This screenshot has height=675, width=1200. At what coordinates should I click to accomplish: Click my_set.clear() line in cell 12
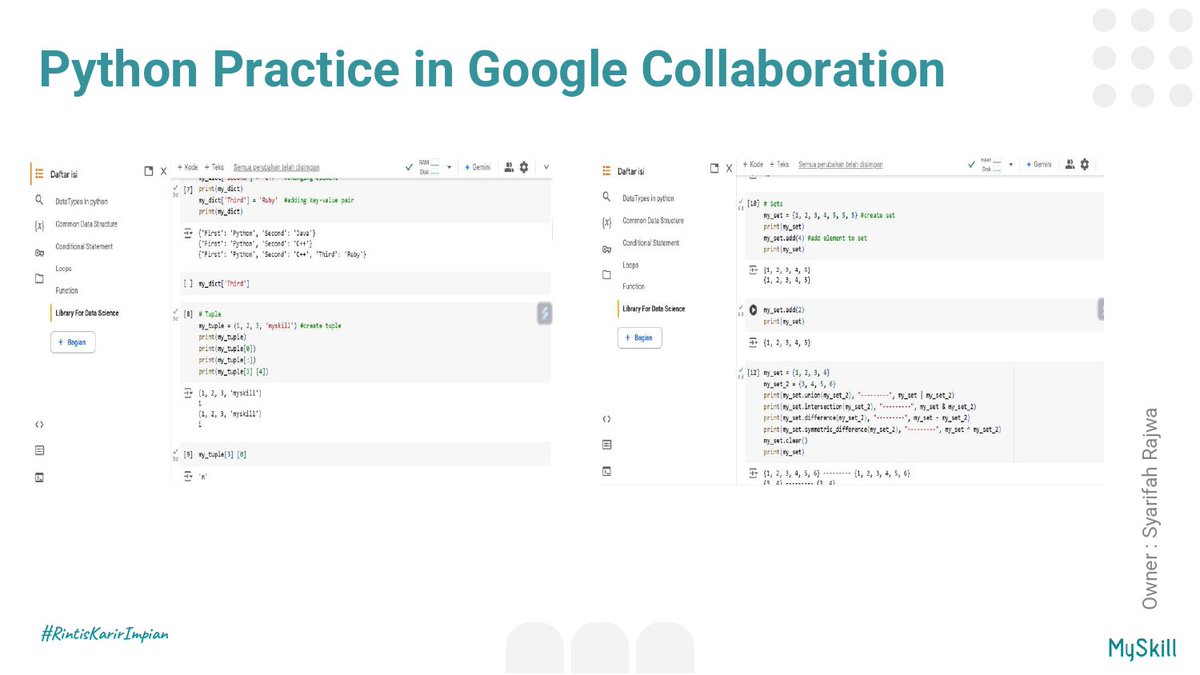click(x=786, y=440)
